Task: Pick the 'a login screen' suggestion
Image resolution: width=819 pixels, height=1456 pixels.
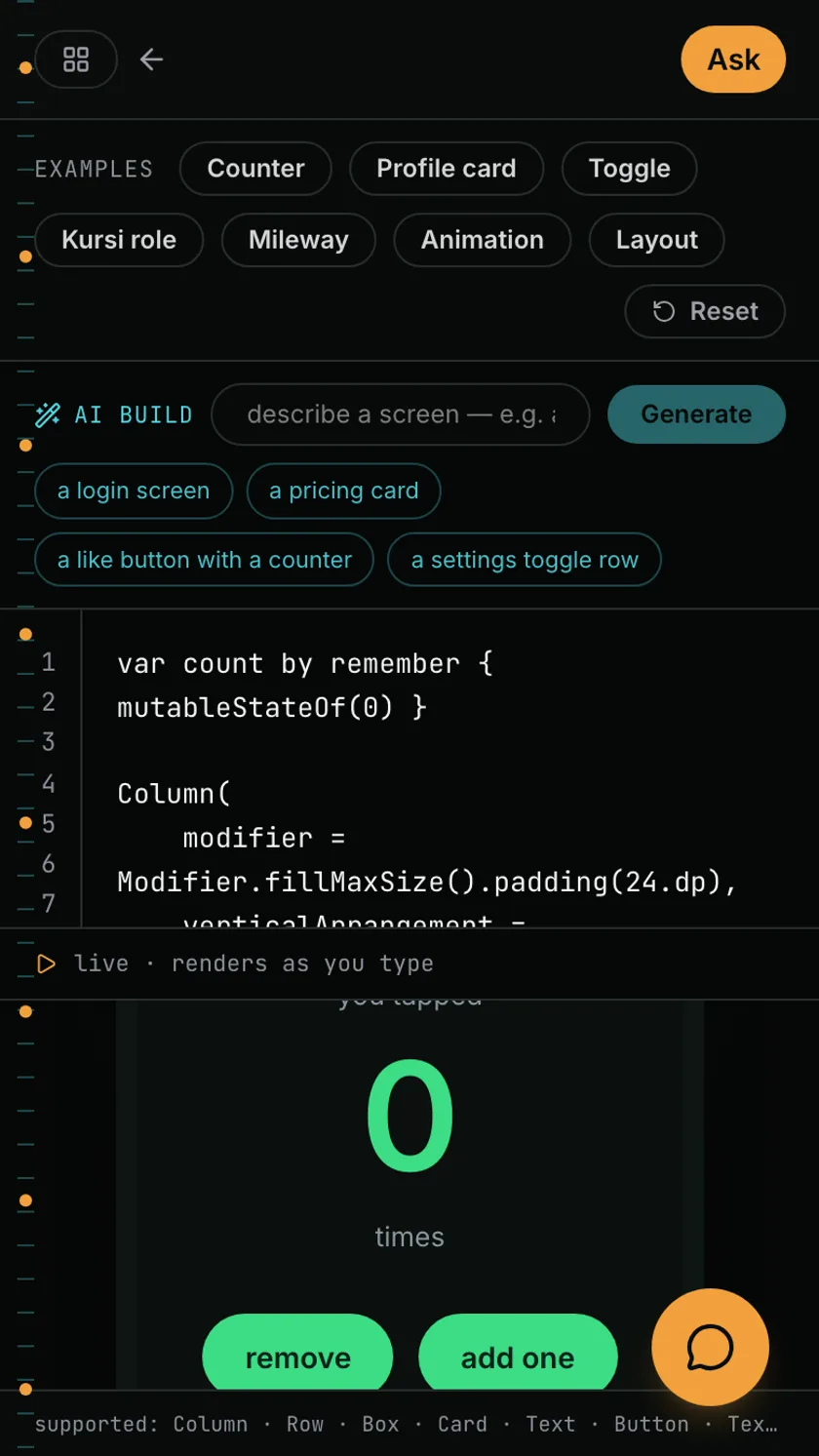Action: click(134, 491)
